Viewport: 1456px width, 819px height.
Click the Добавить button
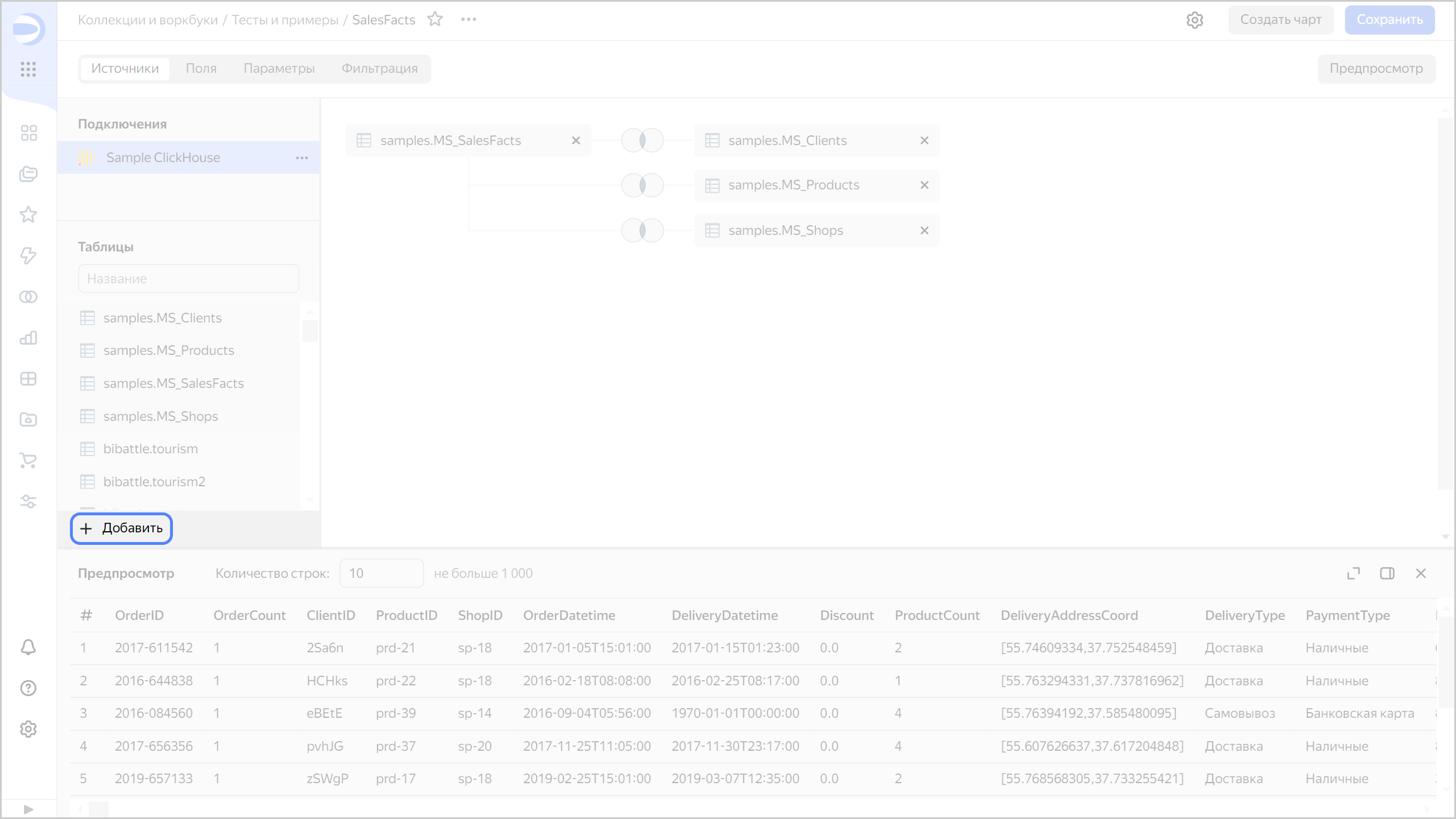pos(121,528)
